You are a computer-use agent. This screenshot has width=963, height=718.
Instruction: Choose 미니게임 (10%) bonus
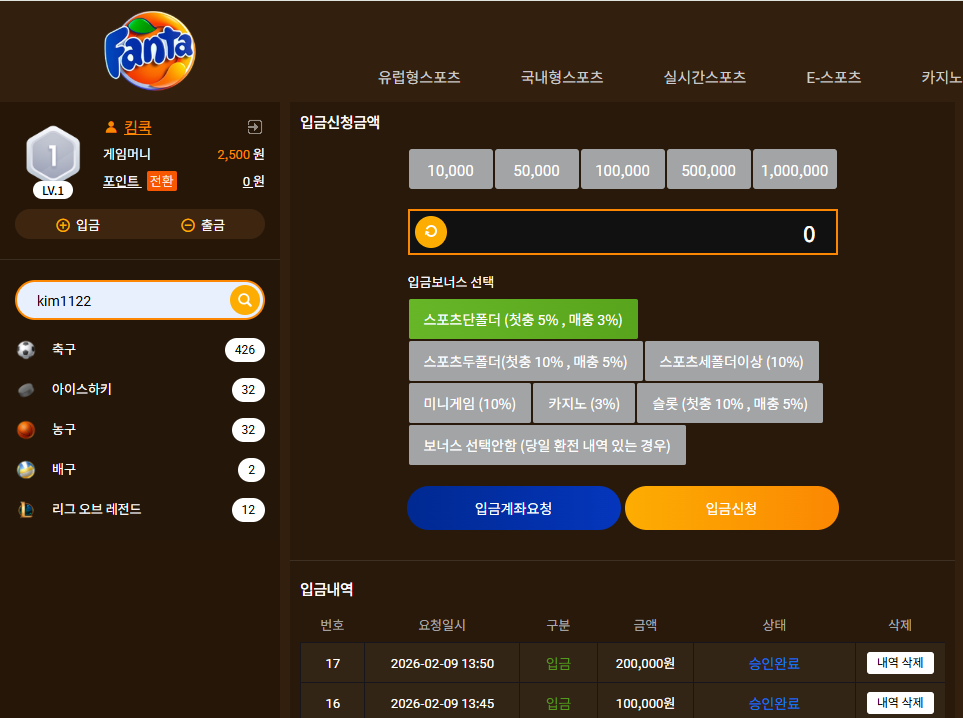470,403
